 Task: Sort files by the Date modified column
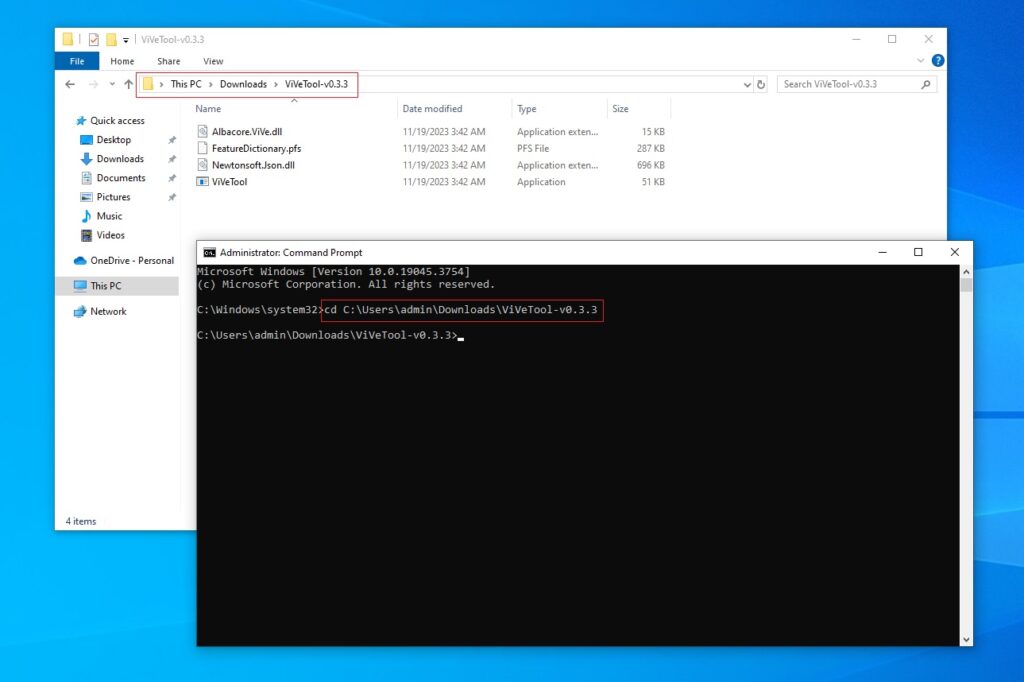coord(433,108)
